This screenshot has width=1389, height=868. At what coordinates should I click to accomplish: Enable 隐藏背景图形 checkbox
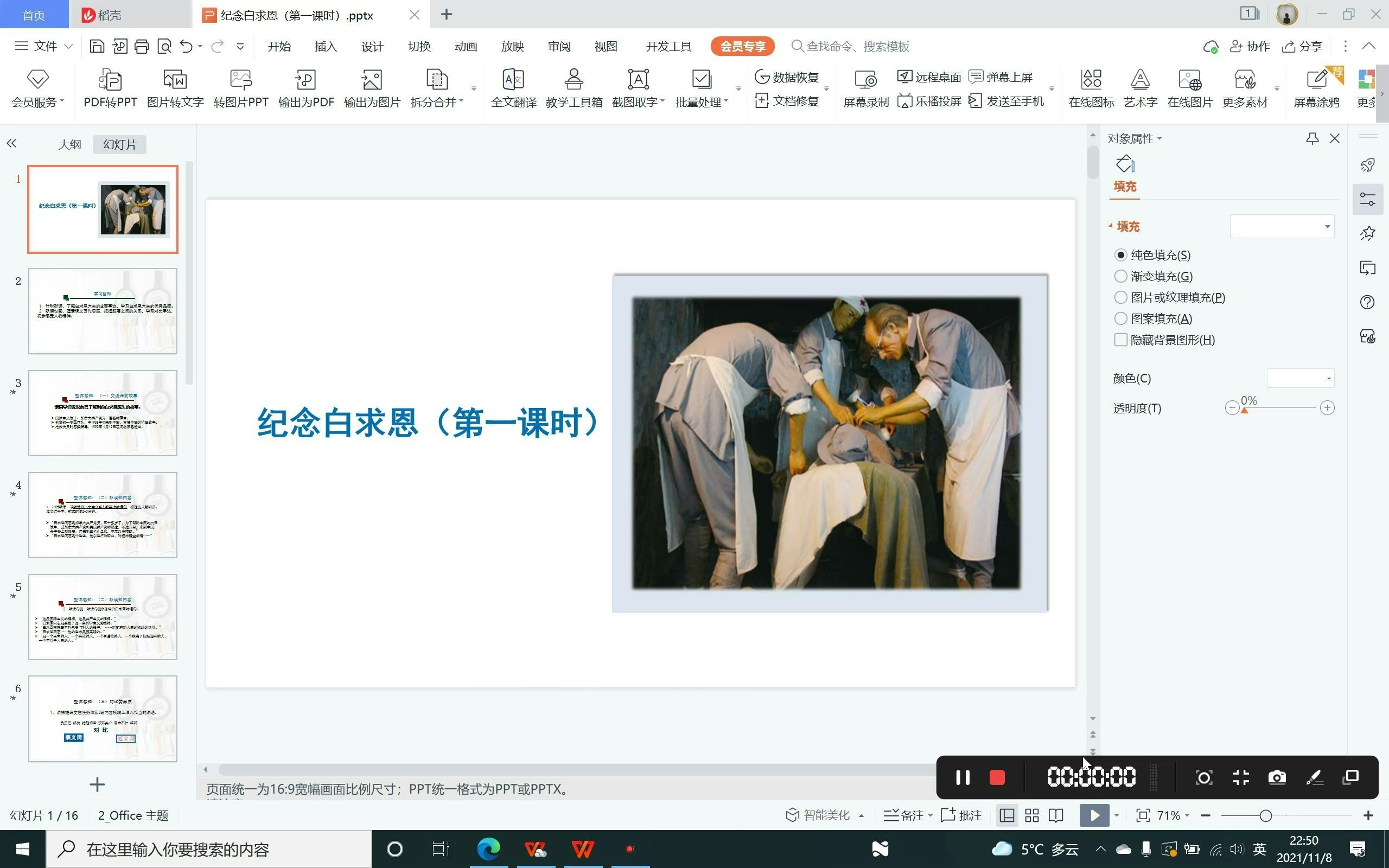[x=1120, y=340]
